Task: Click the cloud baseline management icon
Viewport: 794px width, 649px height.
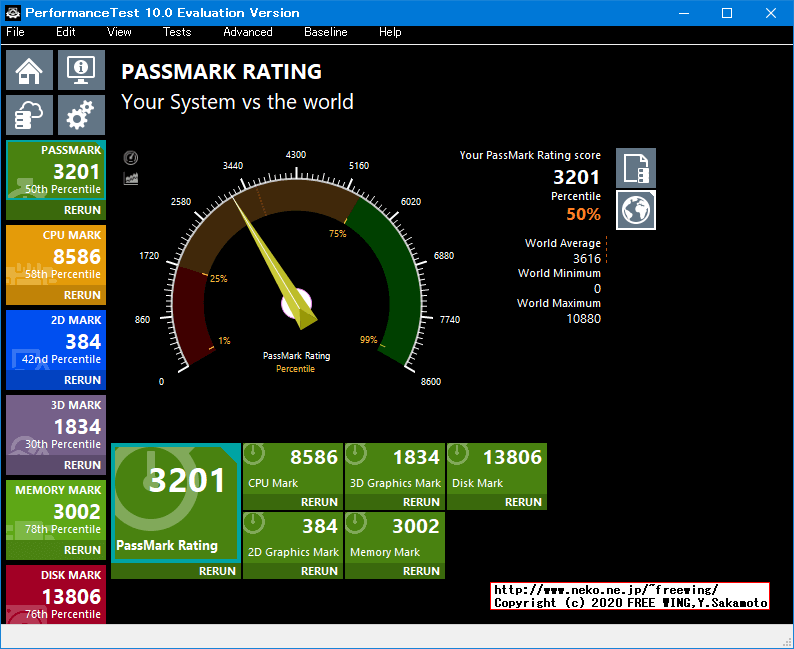Action: coord(29,115)
